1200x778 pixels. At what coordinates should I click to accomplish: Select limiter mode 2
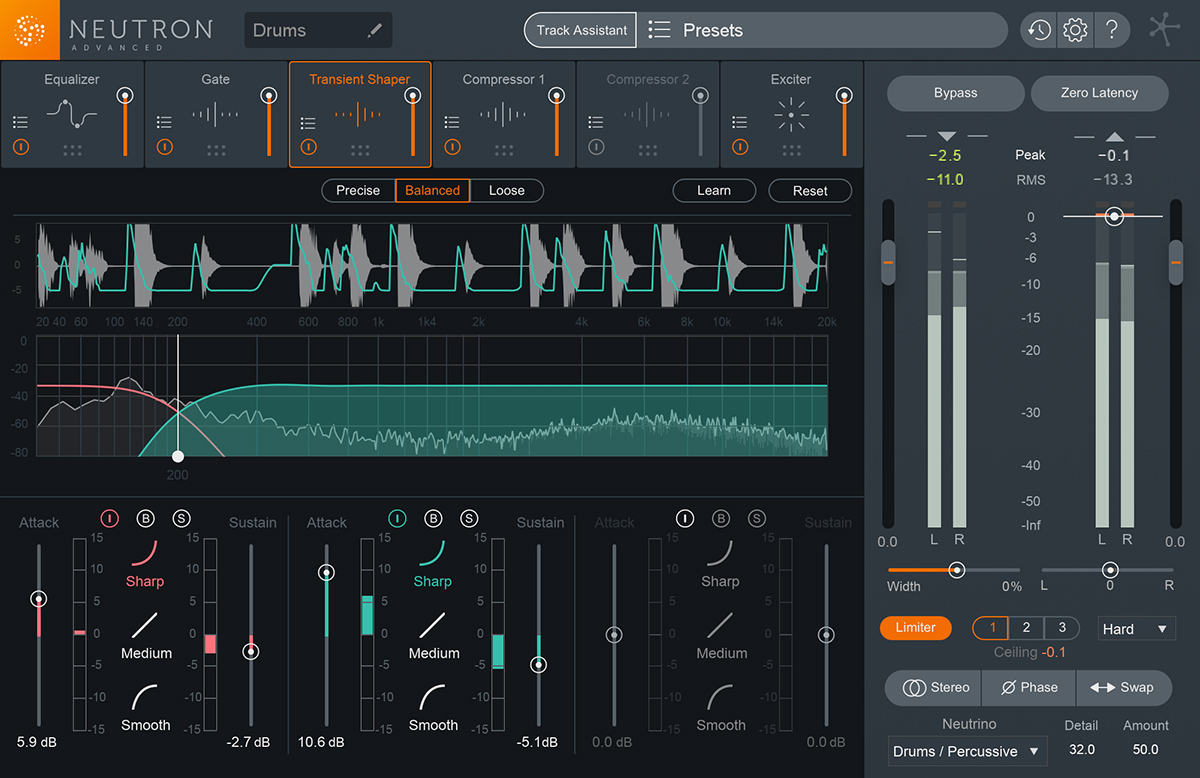[1026, 628]
